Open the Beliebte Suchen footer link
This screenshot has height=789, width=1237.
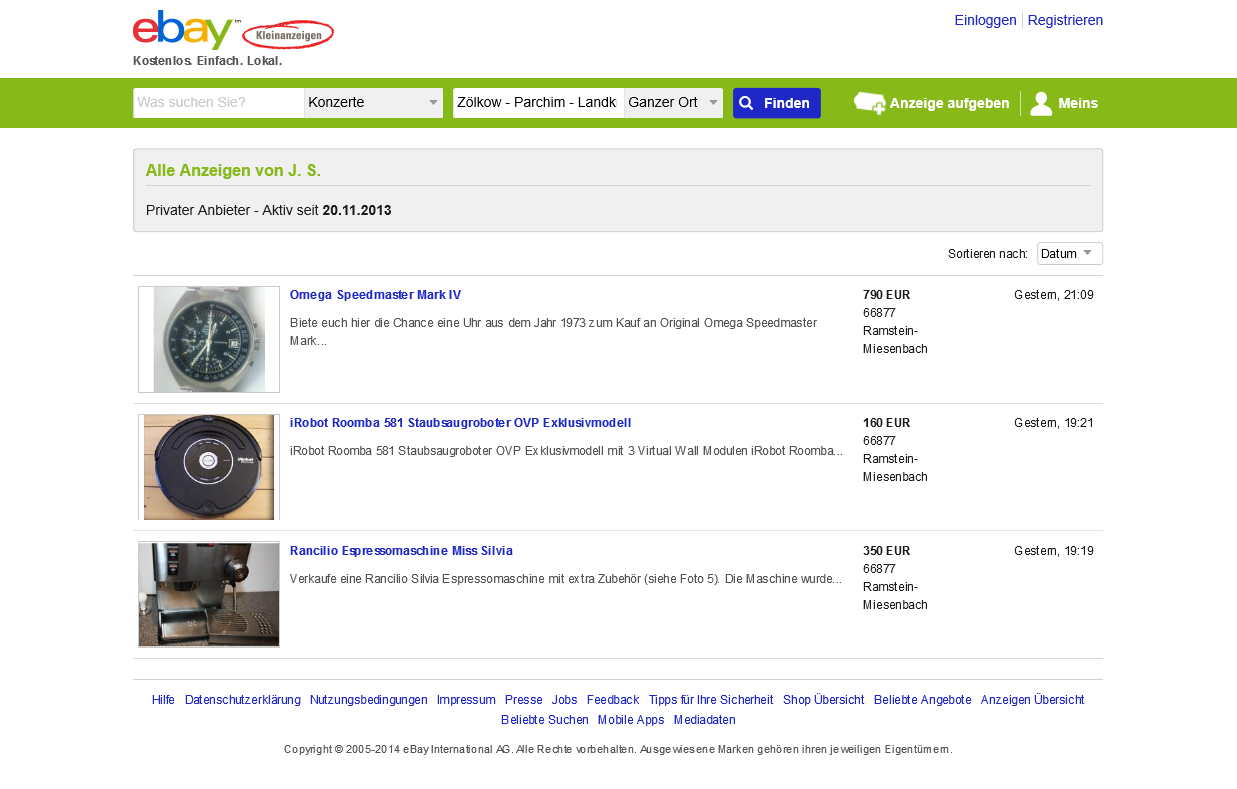click(545, 720)
